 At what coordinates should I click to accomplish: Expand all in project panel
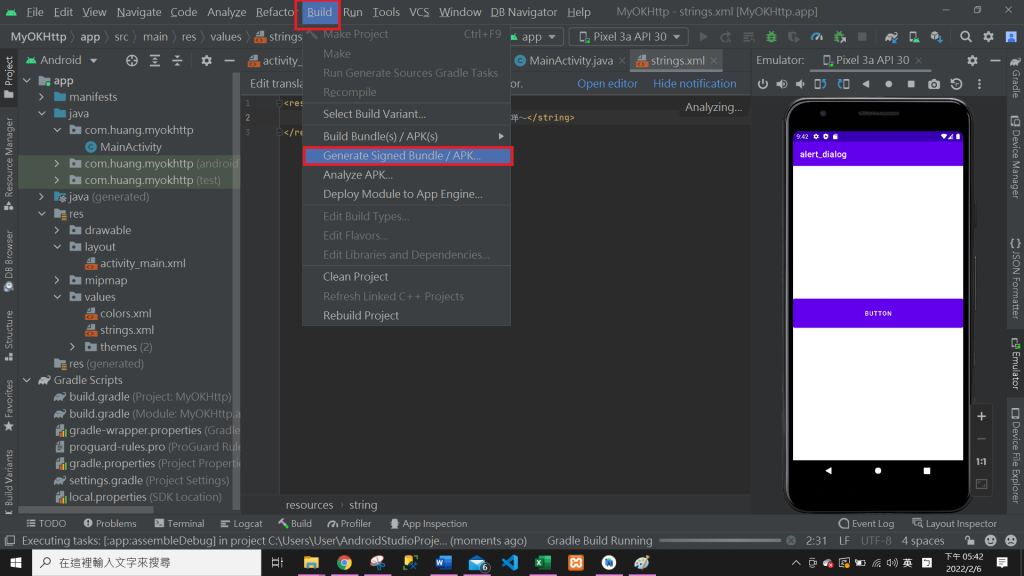[x=155, y=60]
